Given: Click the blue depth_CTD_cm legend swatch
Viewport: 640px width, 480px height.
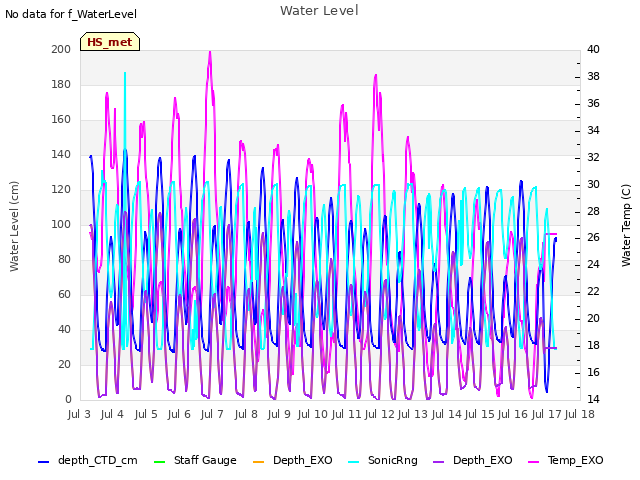Looking at the screenshot, I should pos(43,462).
